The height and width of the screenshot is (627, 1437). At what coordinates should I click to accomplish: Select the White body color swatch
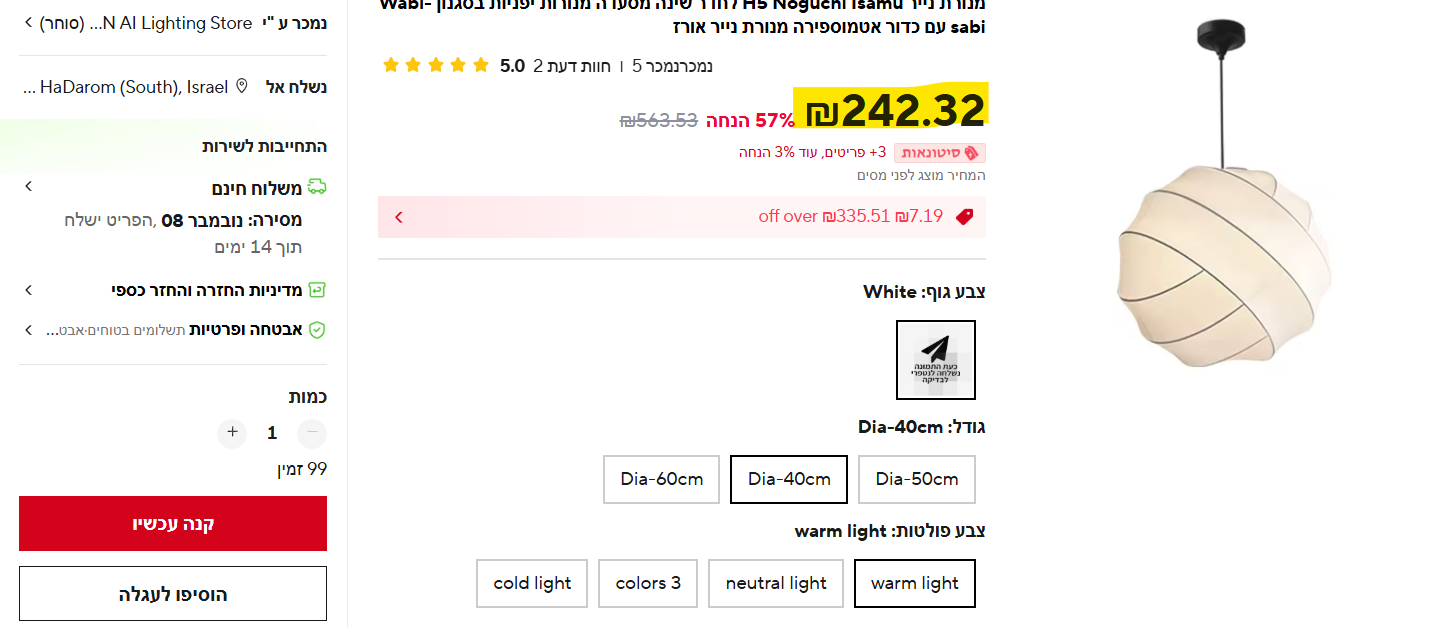[x=935, y=360]
